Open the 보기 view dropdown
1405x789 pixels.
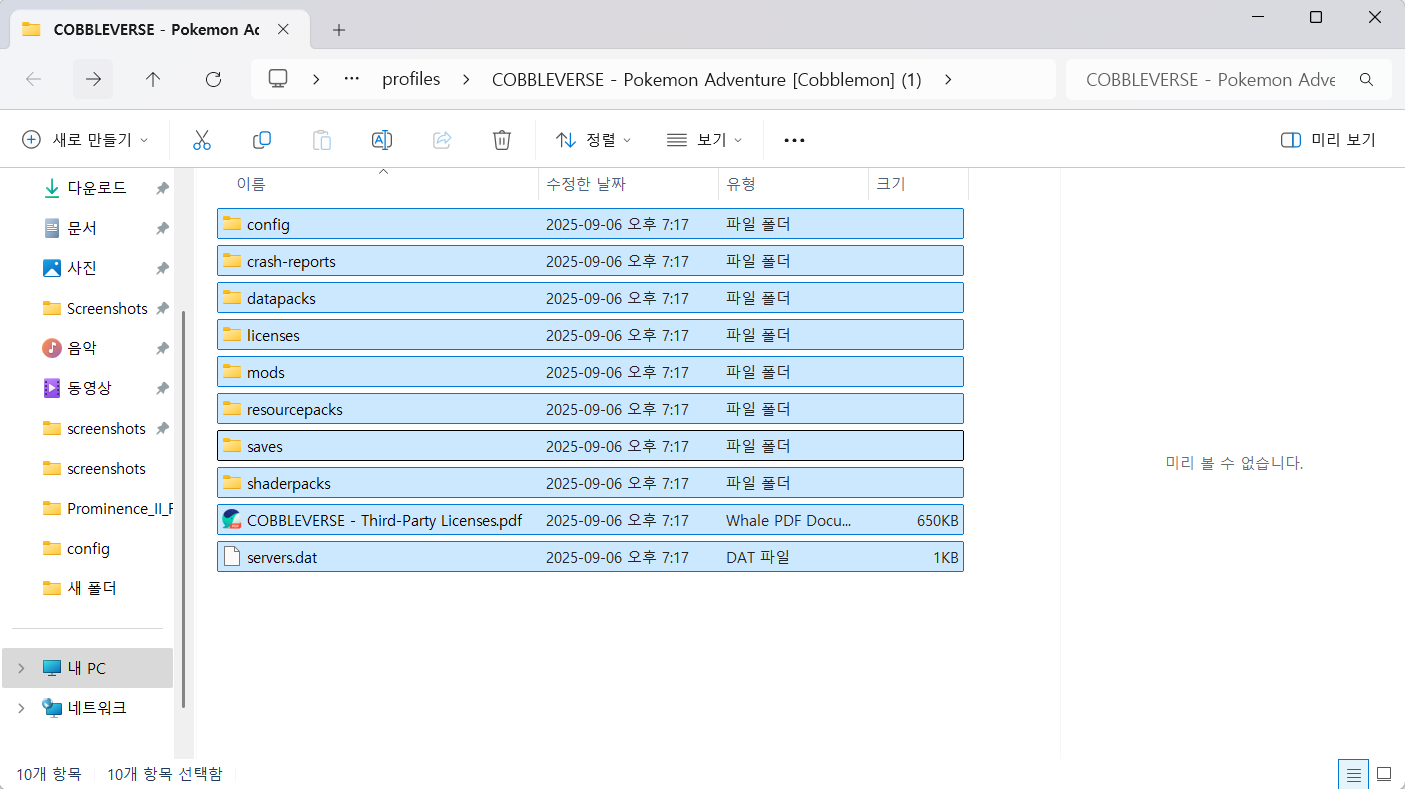click(705, 140)
